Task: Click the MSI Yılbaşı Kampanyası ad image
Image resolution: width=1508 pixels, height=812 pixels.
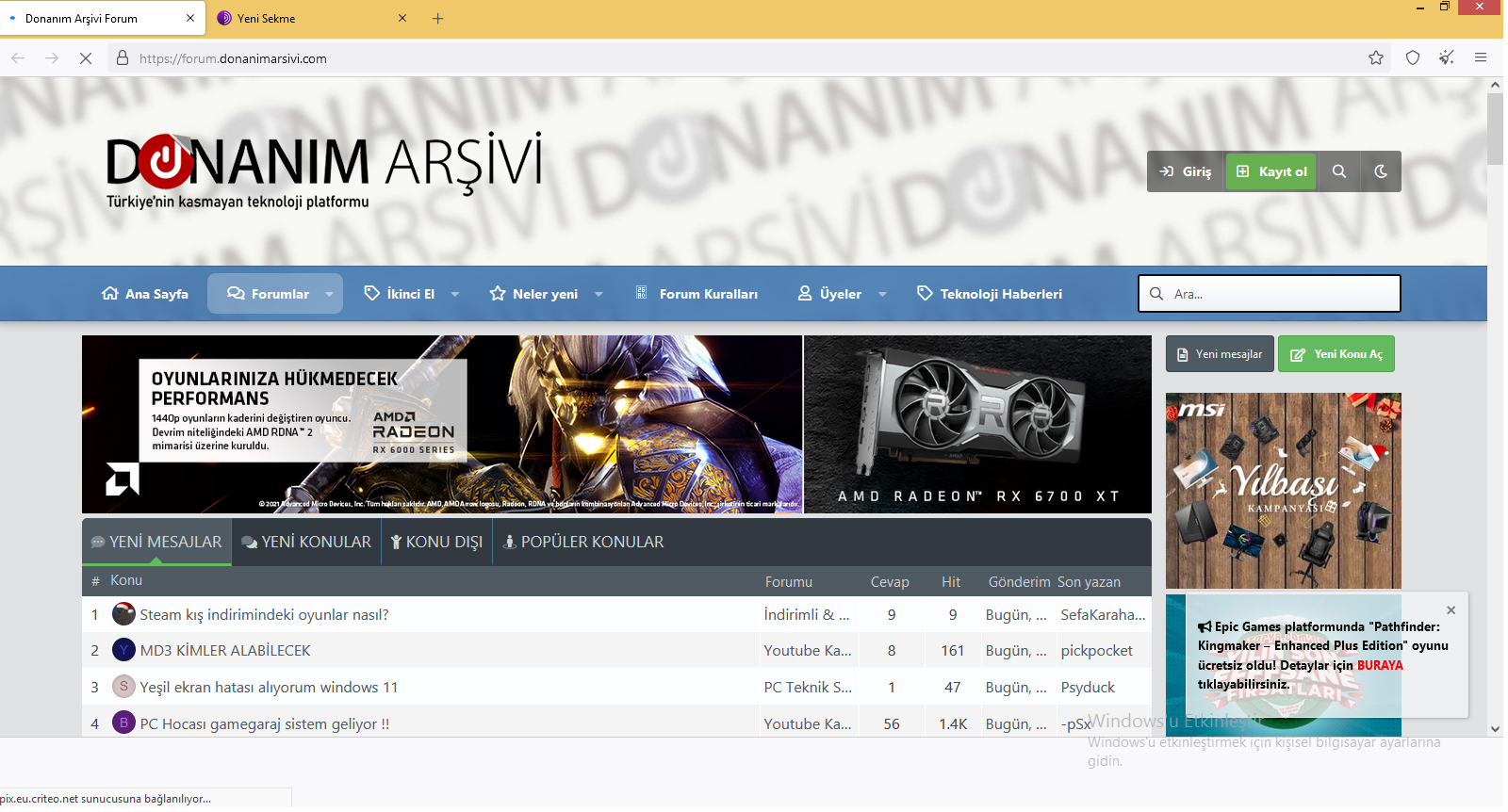Action: (1284, 491)
